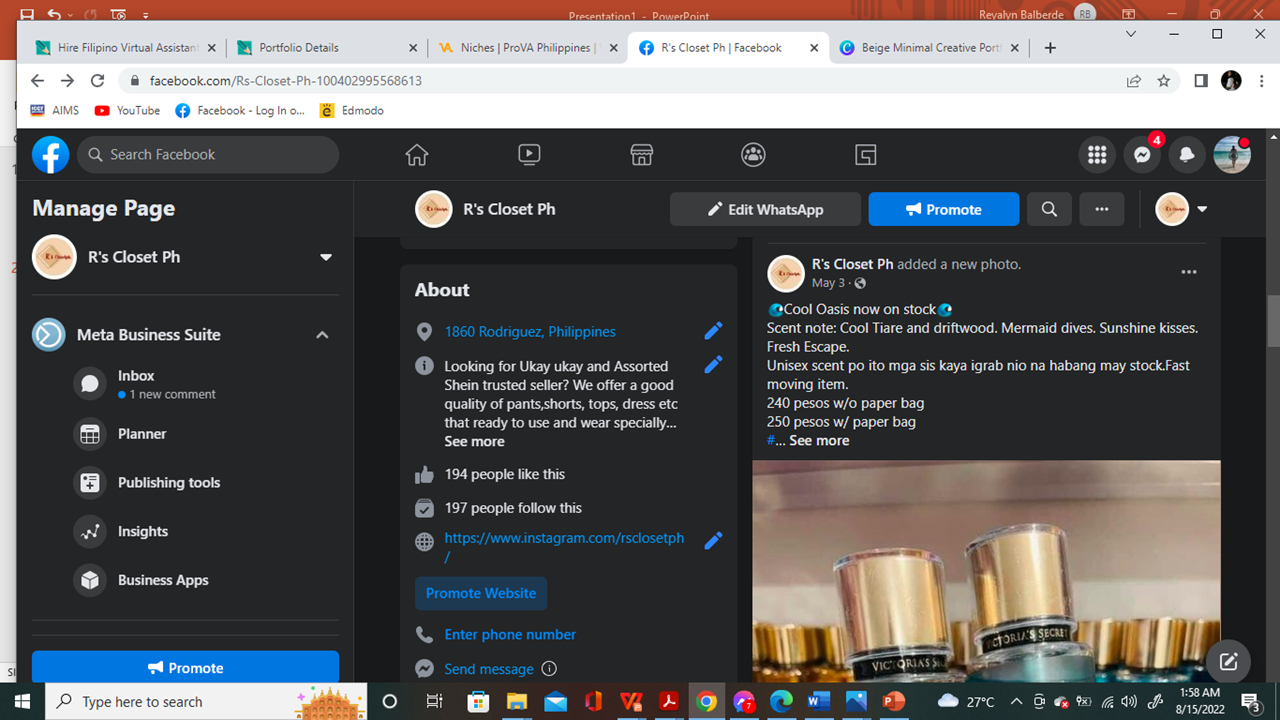The width and height of the screenshot is (1280, 720).
Task: Click the Facebook logo icon
Action: [x=50, y=155]
